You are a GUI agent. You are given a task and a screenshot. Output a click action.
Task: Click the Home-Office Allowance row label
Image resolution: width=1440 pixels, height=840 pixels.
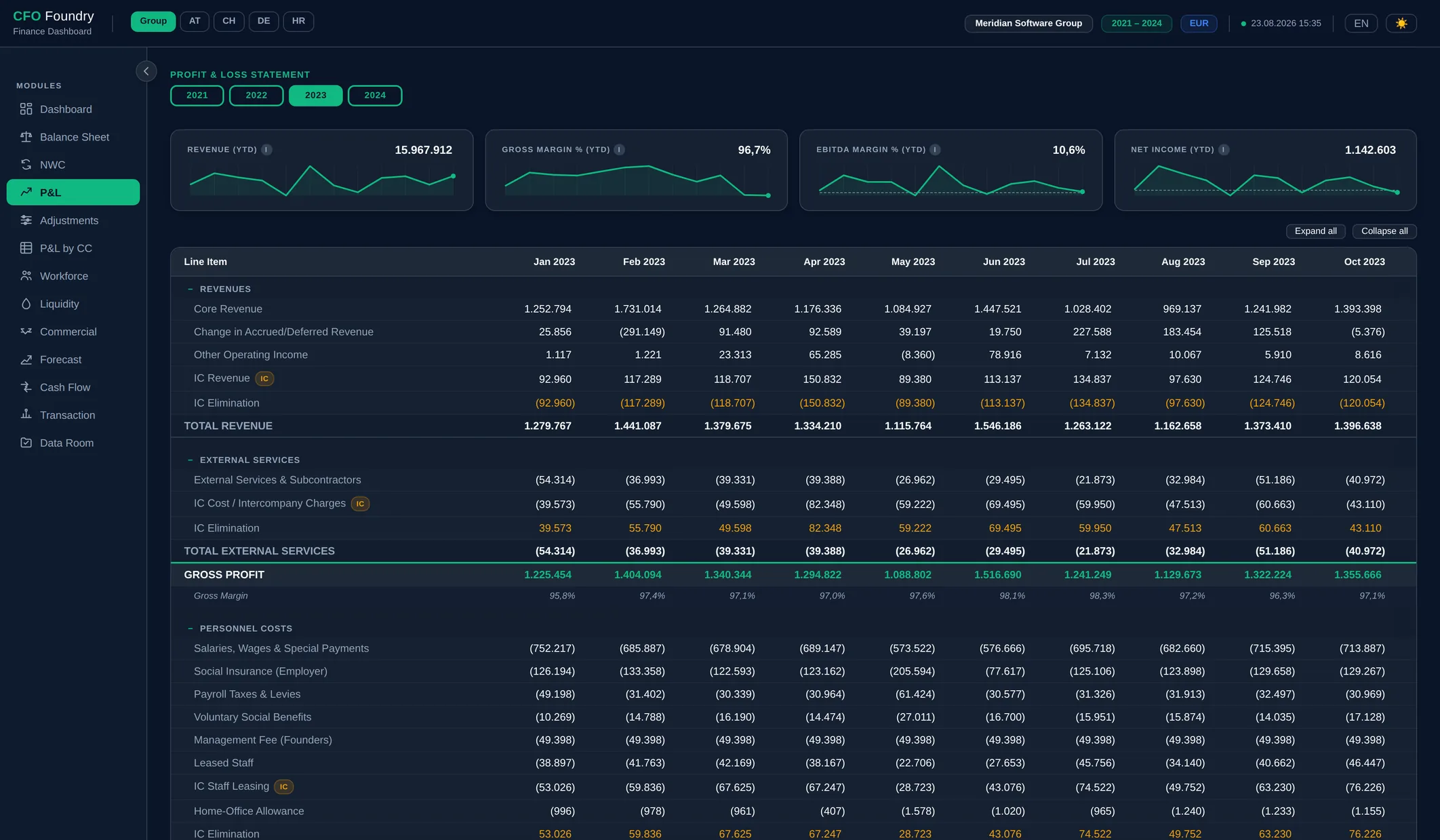pos(249,812)
